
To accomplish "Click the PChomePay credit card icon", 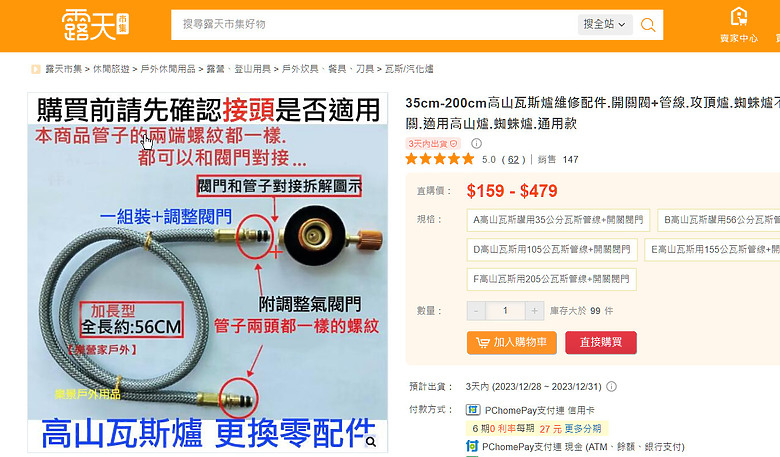I will point(473,410).
